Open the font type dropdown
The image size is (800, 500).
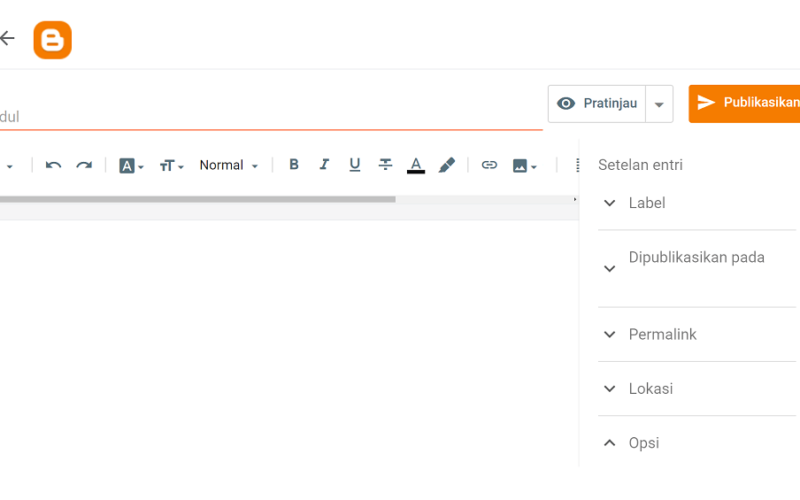(131, 166)
